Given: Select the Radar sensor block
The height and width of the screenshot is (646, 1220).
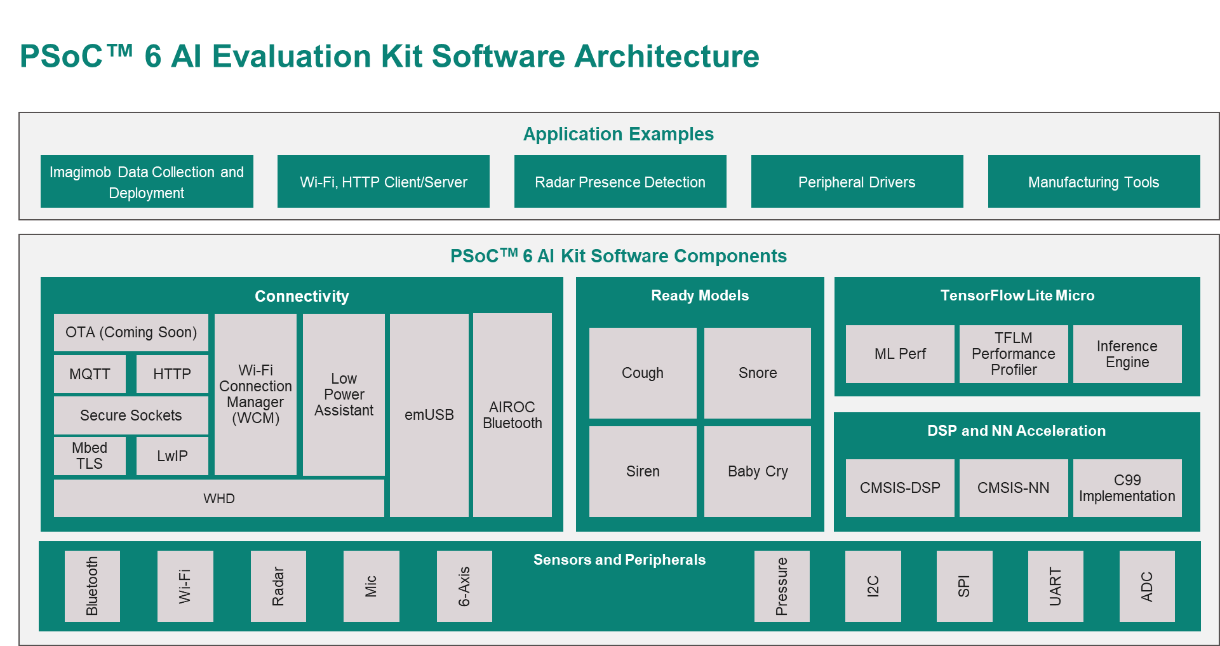Looking at the screenshot, I should (x=278, y=585).
